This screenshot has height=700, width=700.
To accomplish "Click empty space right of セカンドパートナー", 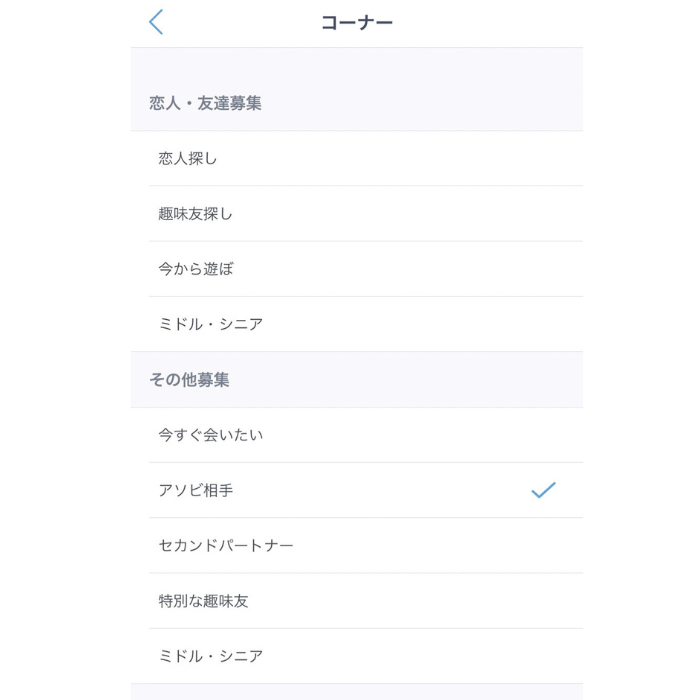I will pyautogui.click(x=438, y=546).
